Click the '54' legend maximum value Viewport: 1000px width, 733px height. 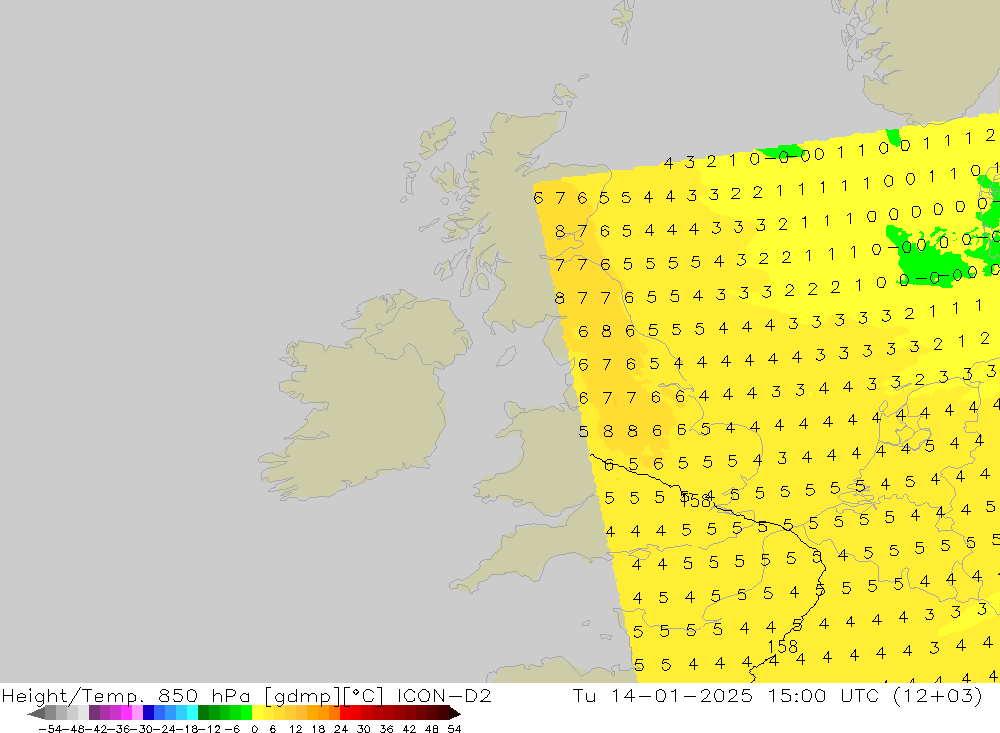454,729
